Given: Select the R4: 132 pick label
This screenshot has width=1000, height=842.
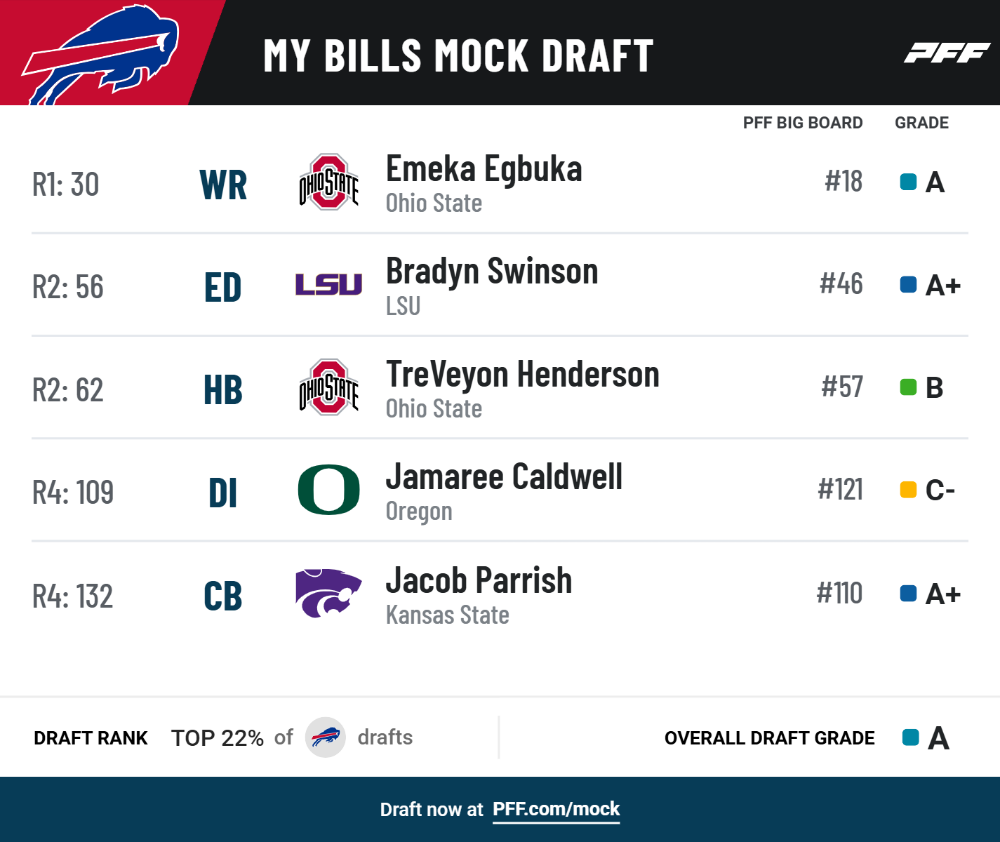Looking at the screenshot, I should [73, 596].
